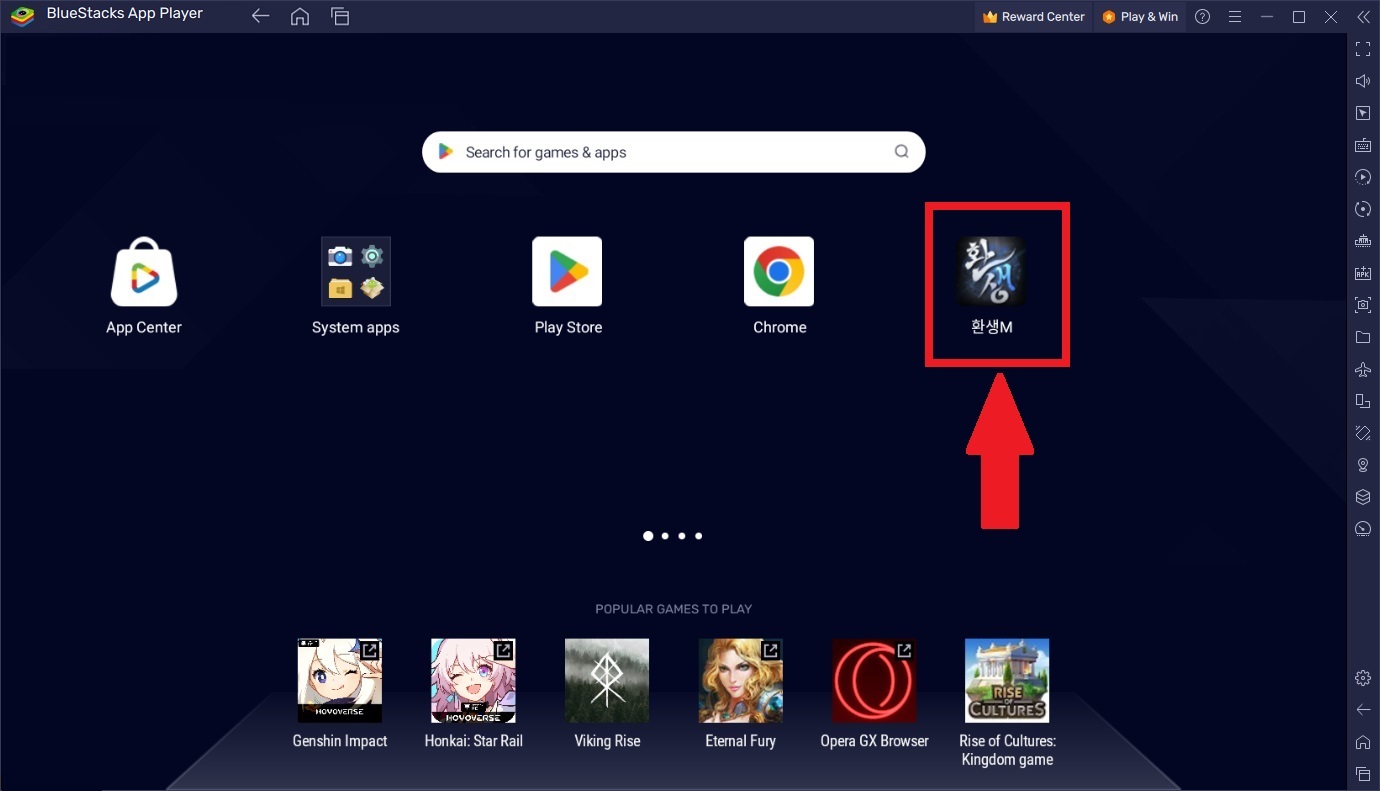Open the media manager folder icon
The image size is (1380, 791).
(1363, 337)
